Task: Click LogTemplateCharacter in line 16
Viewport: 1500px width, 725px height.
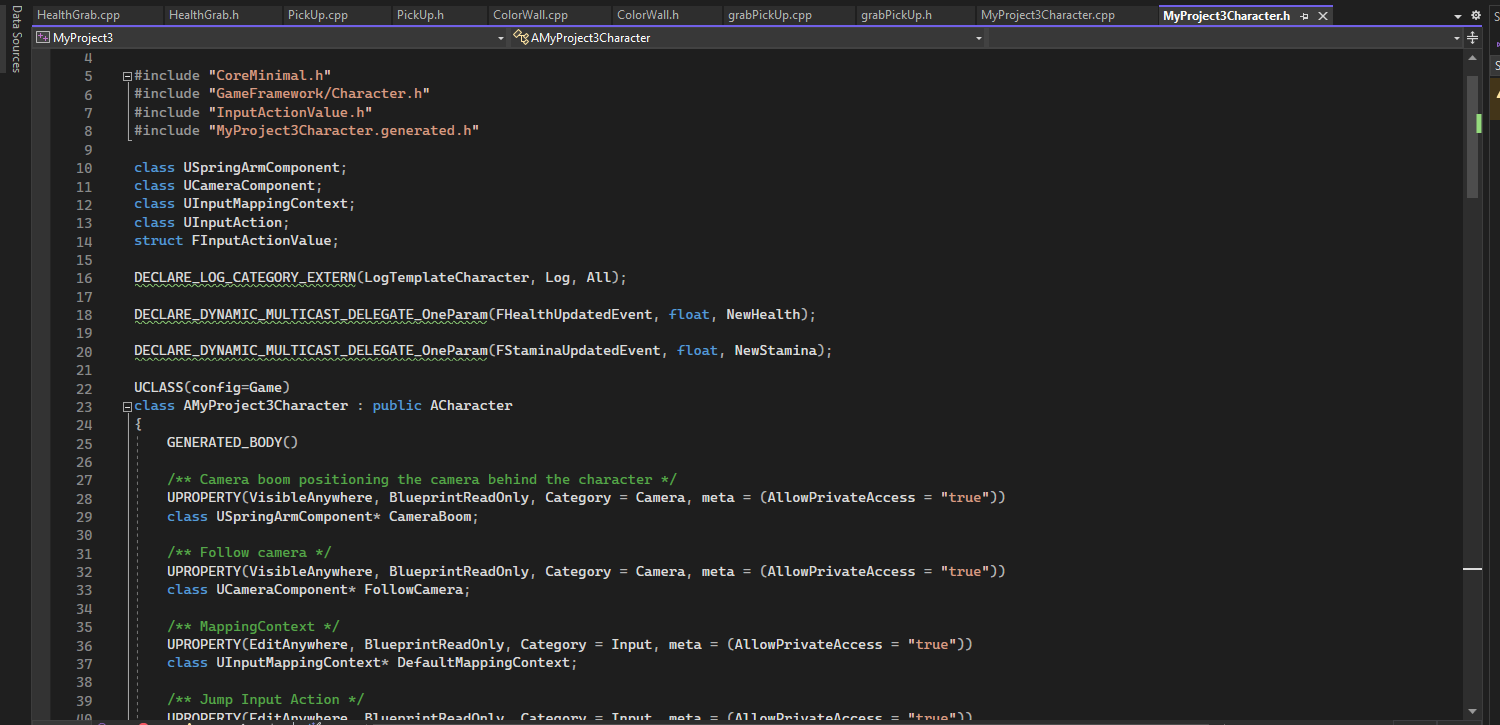Action: coord(446,278)
